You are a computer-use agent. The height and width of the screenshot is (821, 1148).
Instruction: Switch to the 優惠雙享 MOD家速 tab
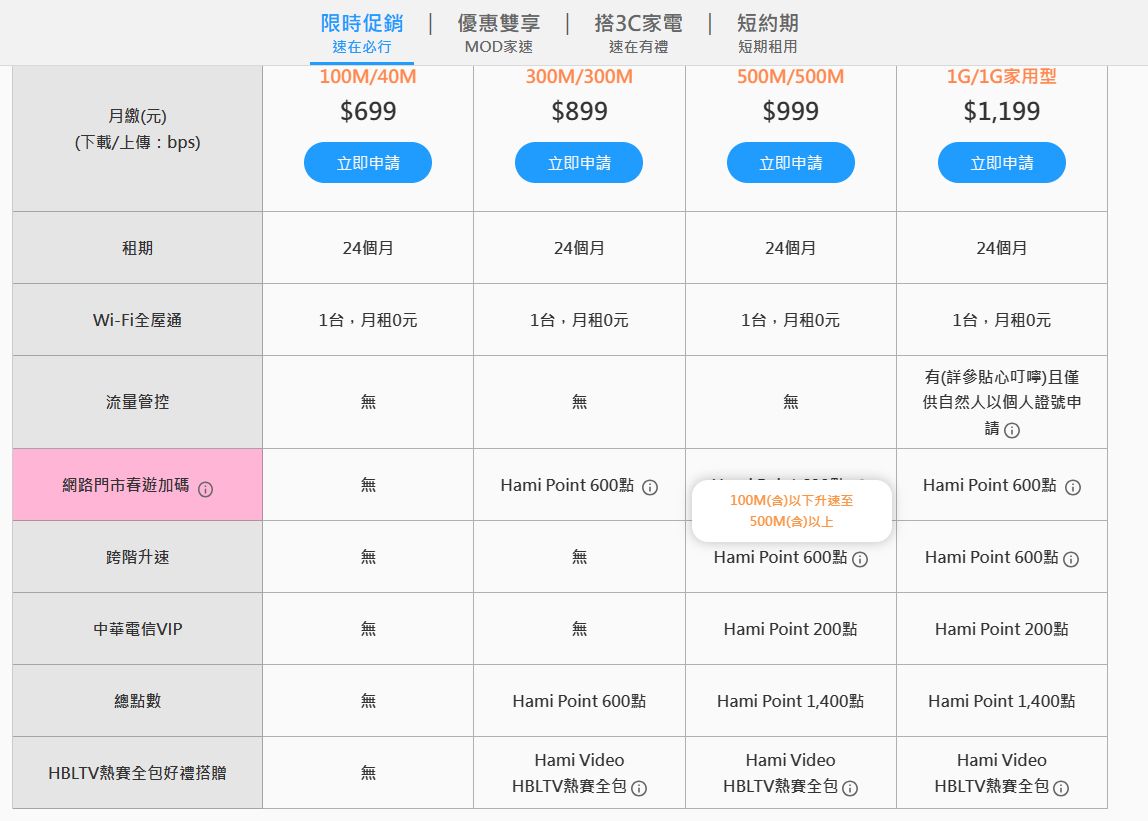[x=498, y=33]
